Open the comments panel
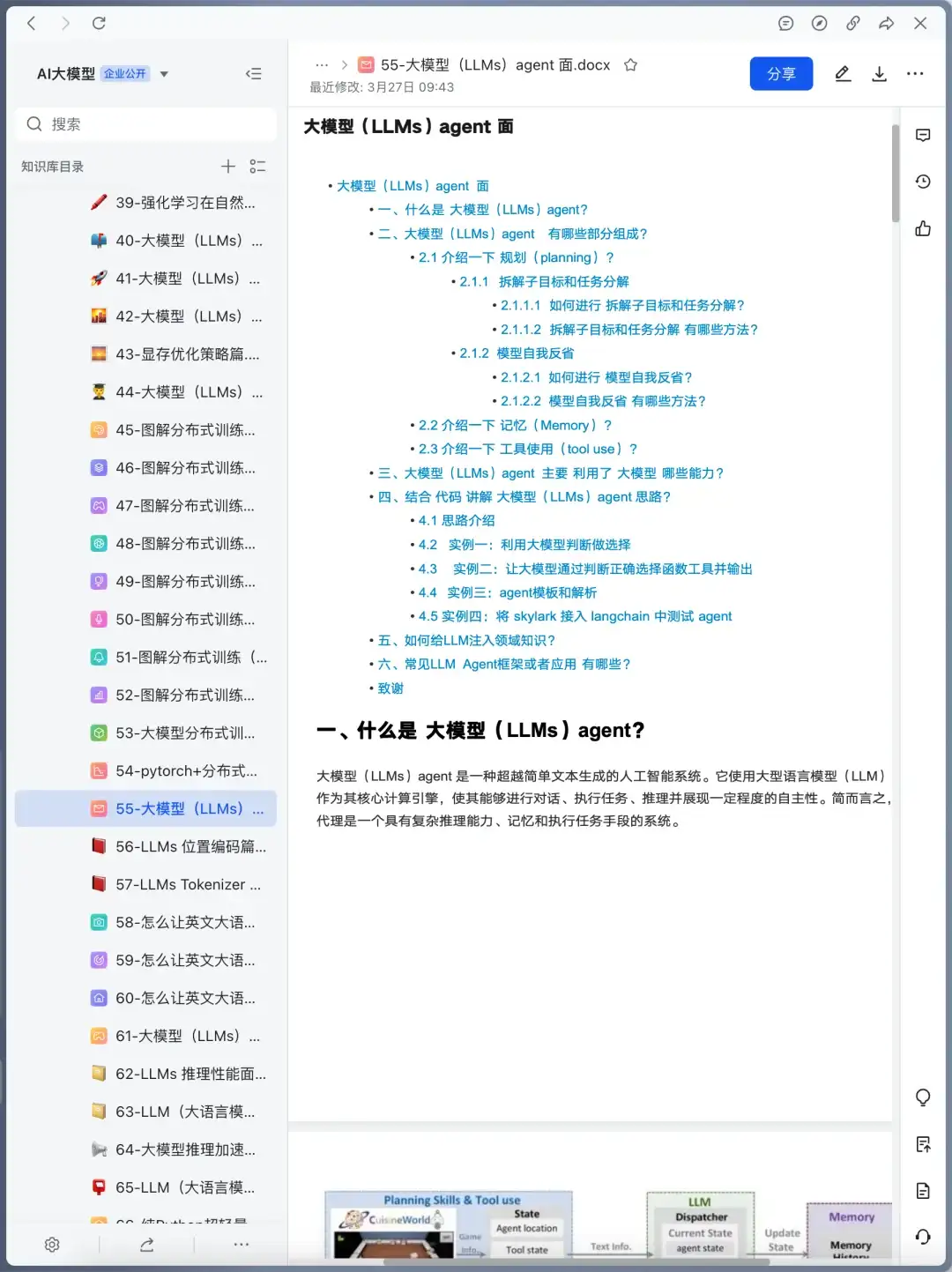 922,135
